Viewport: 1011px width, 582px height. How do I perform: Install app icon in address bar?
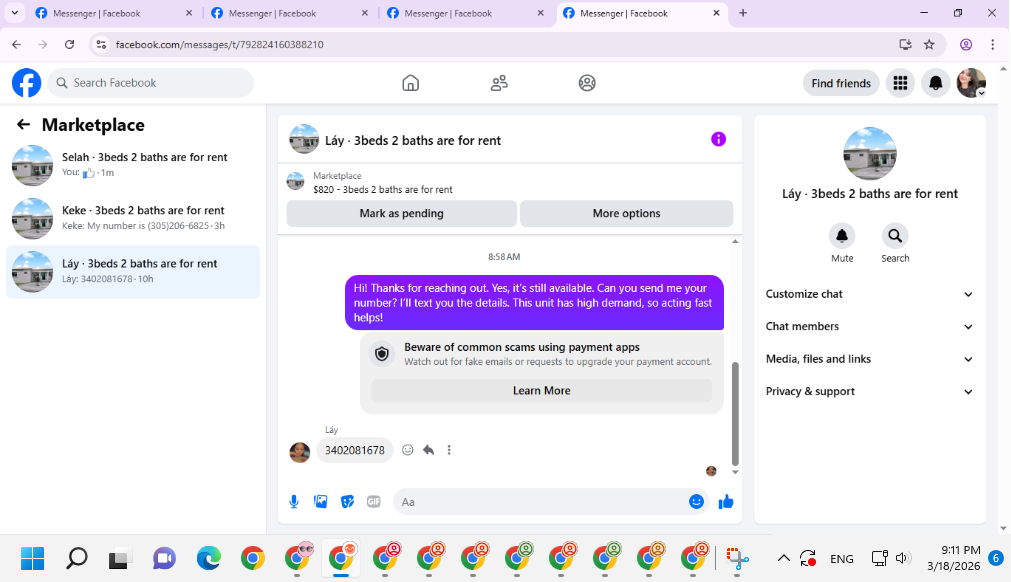[905, 44]
